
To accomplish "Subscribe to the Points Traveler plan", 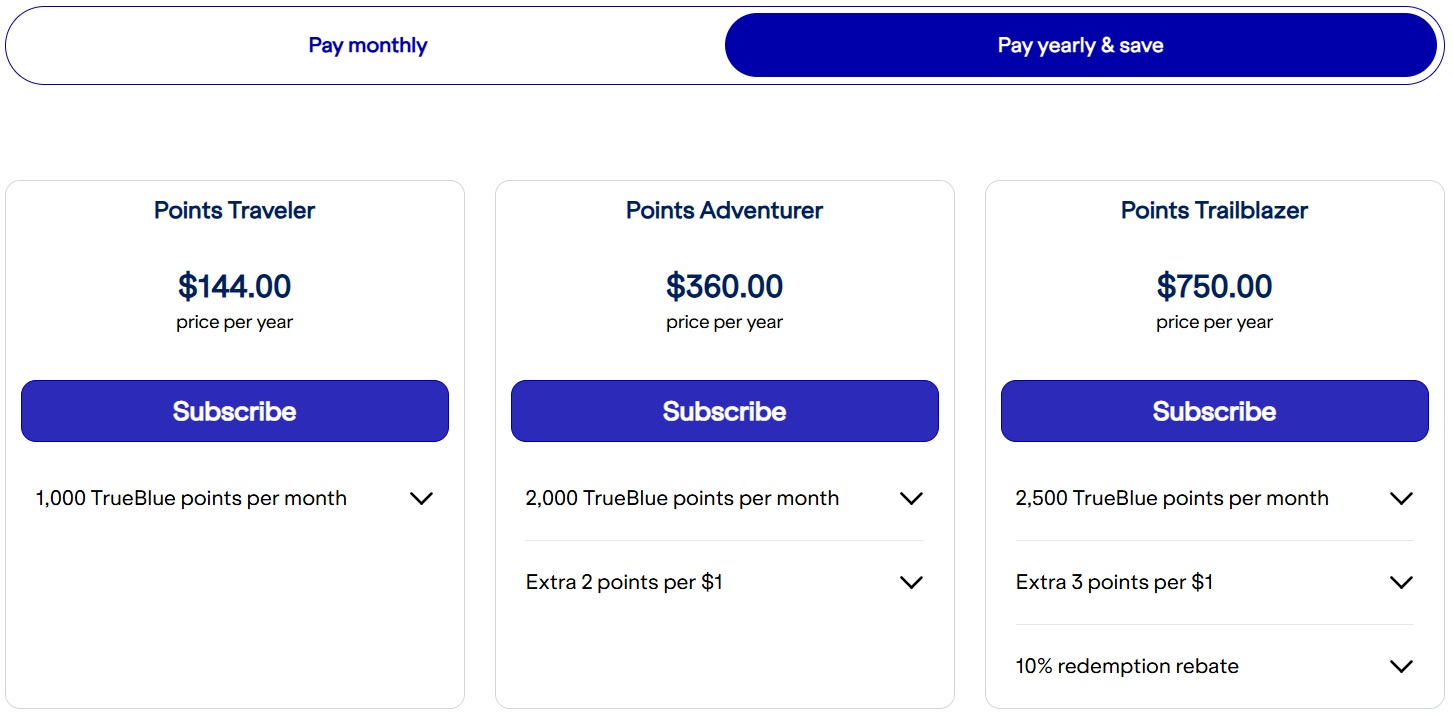I will click(x=234, y=410).
